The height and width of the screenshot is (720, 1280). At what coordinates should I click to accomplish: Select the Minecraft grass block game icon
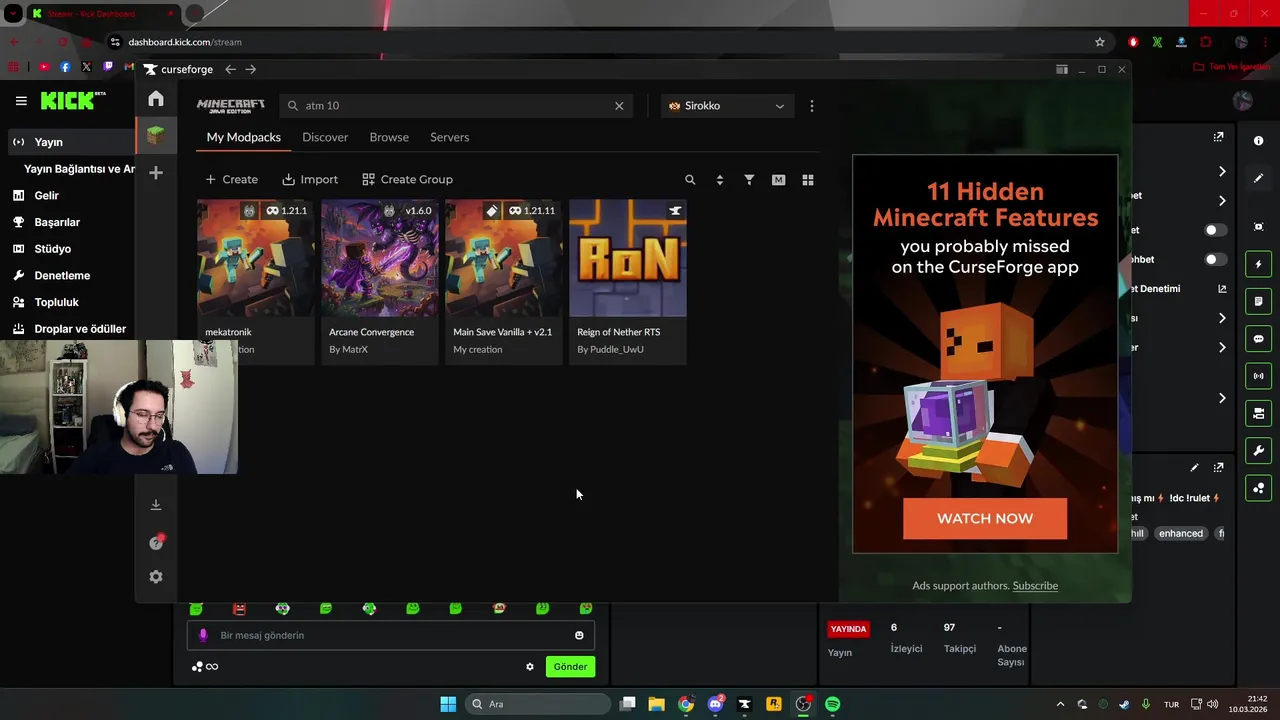[156, 135]
